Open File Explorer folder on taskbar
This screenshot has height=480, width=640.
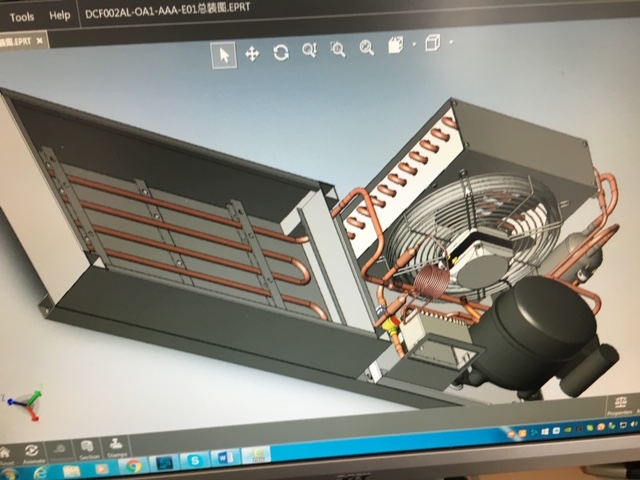(71, 471)
